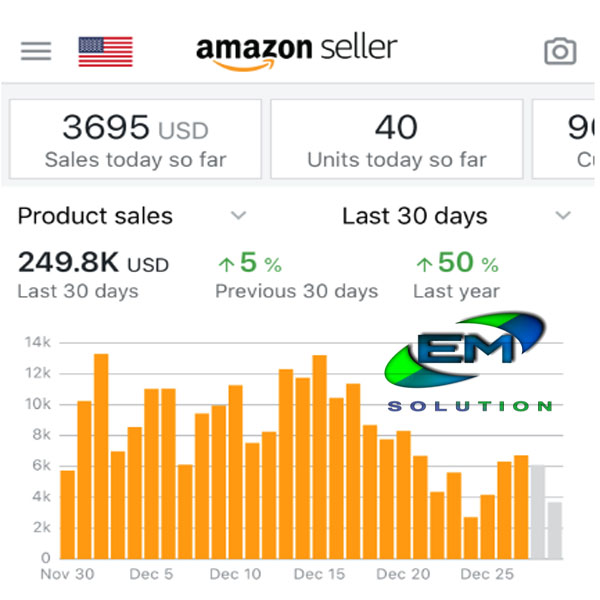The image size is (600, 600).
Task: View the Last year comparison
Action: [x=455, y=291]
